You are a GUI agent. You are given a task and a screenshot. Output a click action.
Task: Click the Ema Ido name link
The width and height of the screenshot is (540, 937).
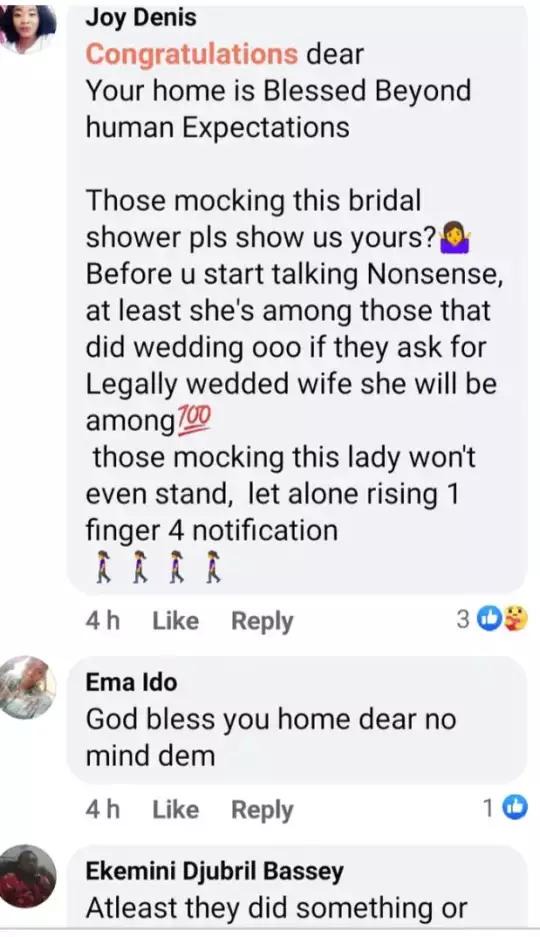[131, 682]
